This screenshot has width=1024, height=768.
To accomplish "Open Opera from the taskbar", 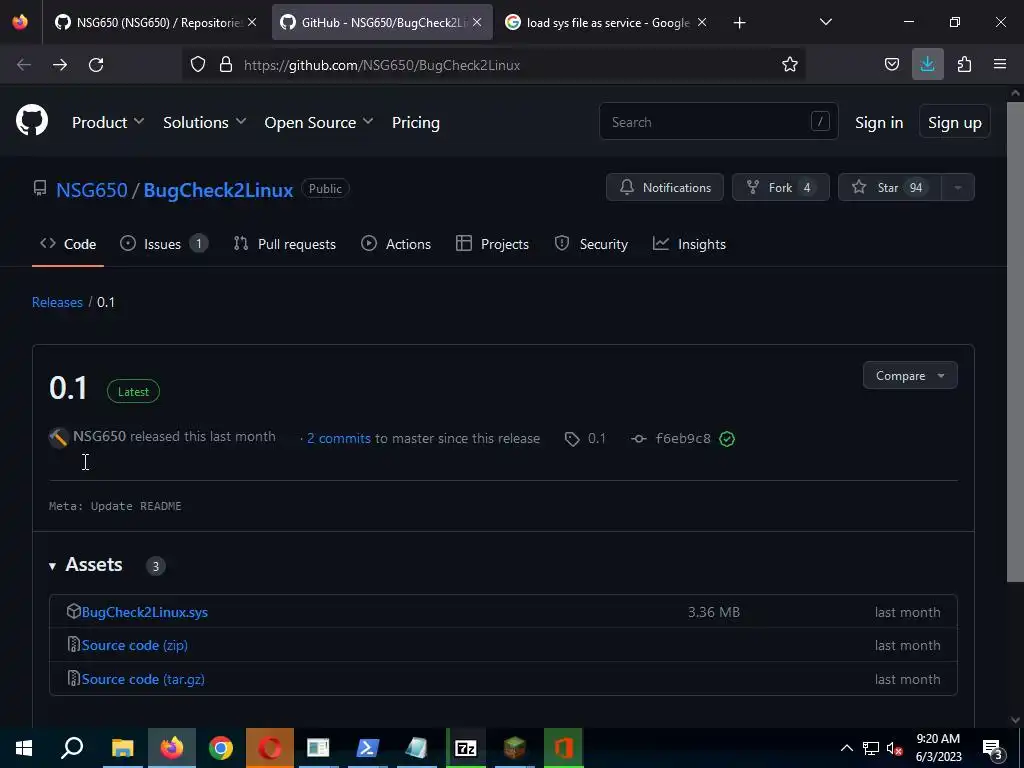I will [270, 748].
